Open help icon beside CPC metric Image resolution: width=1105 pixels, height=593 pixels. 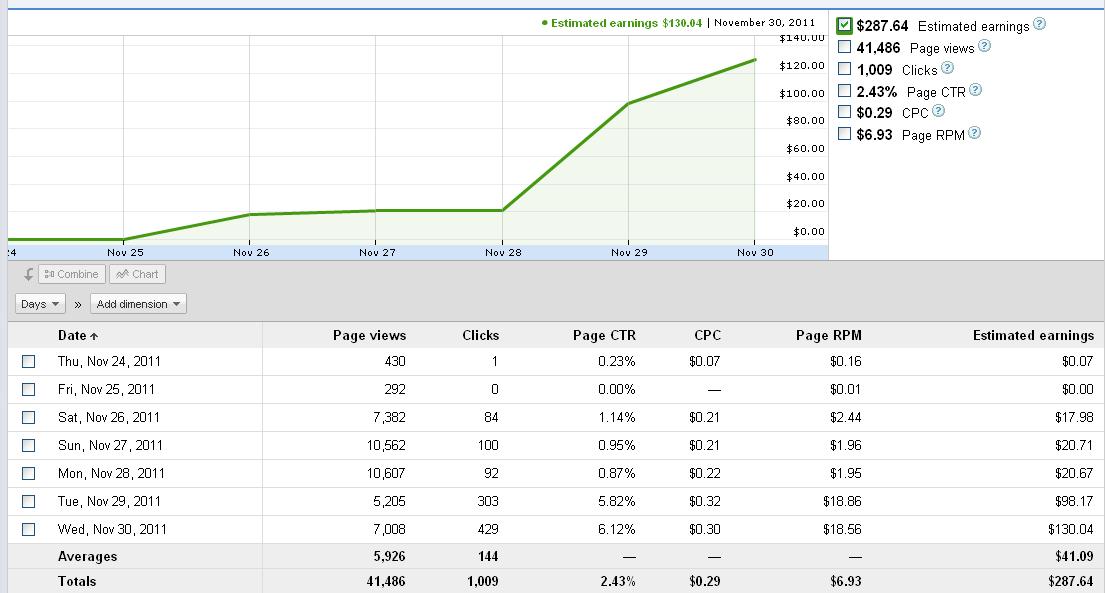[x=938, y=111]
